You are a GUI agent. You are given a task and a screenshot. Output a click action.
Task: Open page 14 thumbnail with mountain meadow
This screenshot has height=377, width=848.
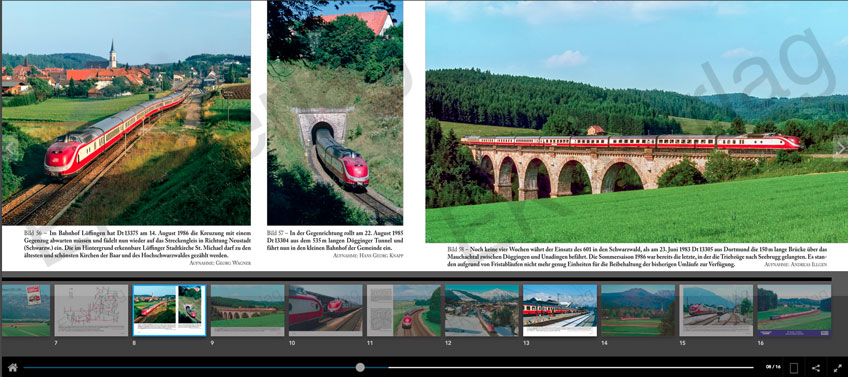638,310
